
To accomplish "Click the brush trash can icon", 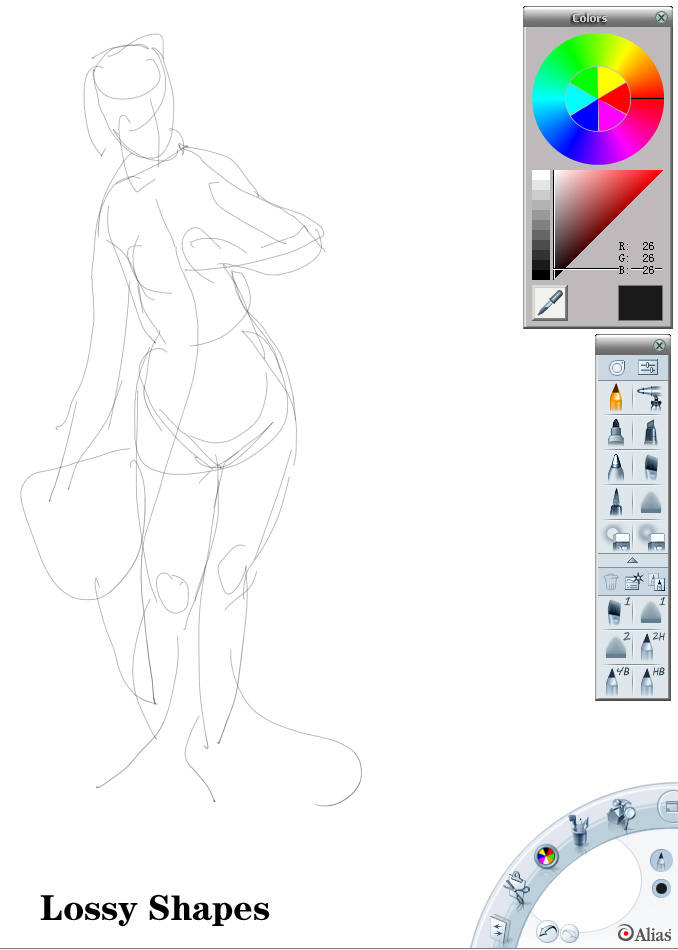I will click(611, 582).
